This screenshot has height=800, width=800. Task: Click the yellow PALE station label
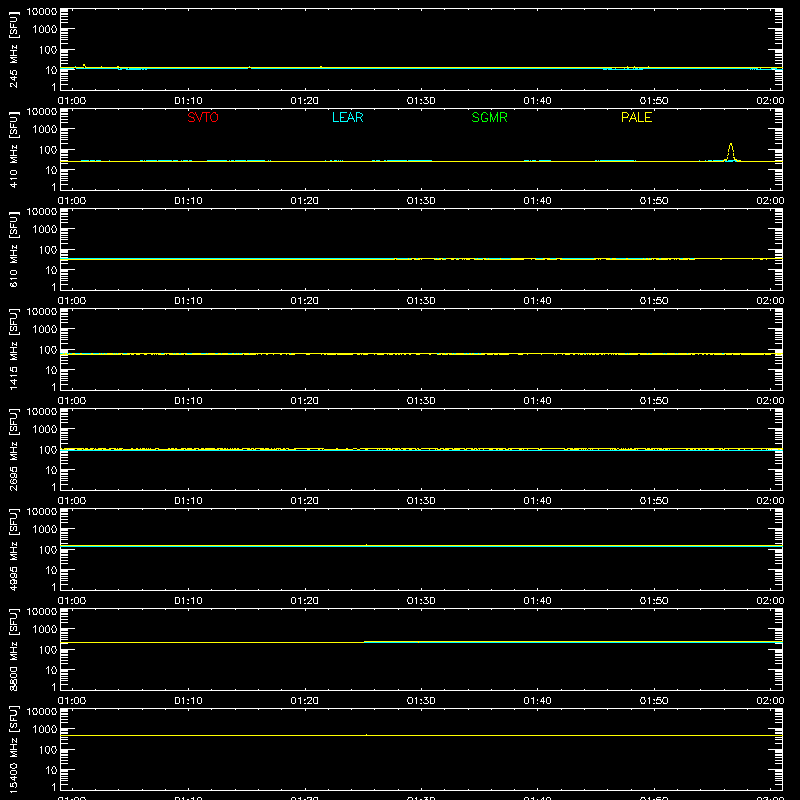click(x=636, y=117)
